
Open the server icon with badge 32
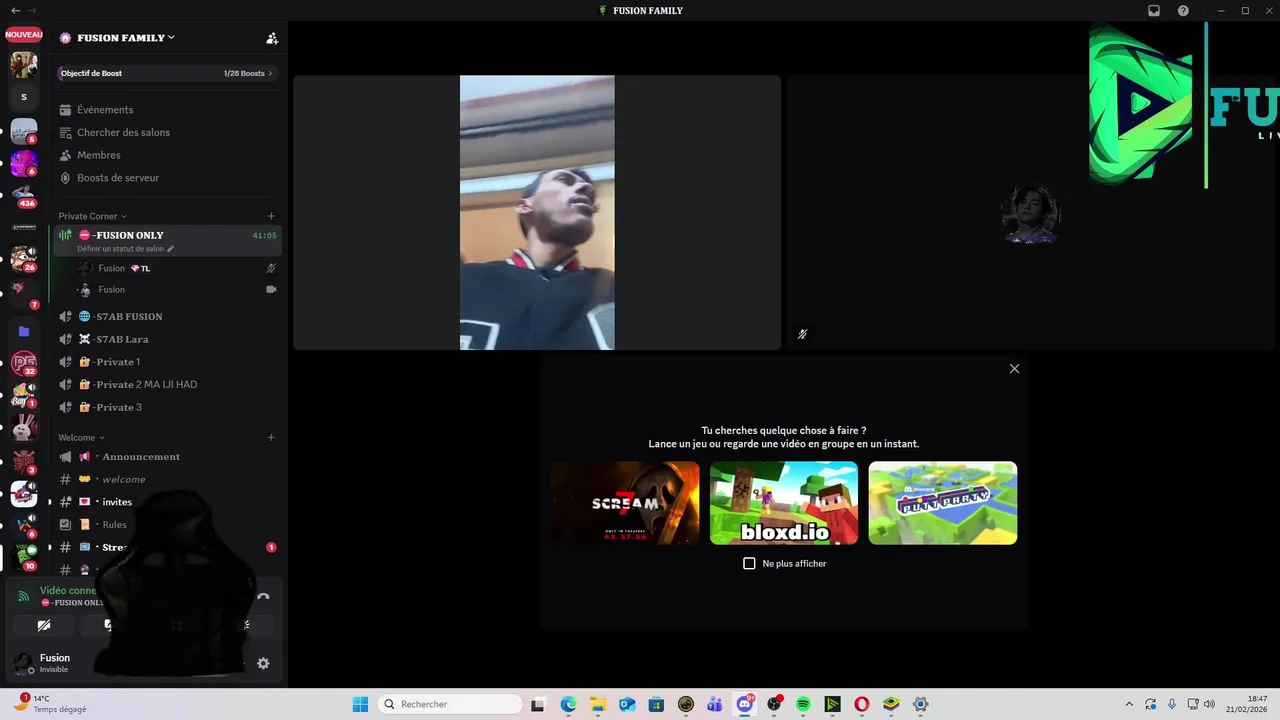[x=24, y=363]
